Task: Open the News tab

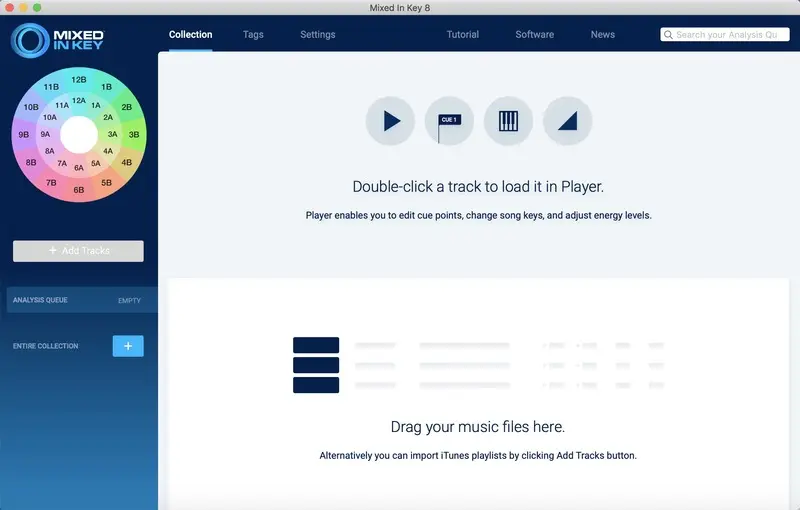Action: pyautogui.click(x=603, y=35)
